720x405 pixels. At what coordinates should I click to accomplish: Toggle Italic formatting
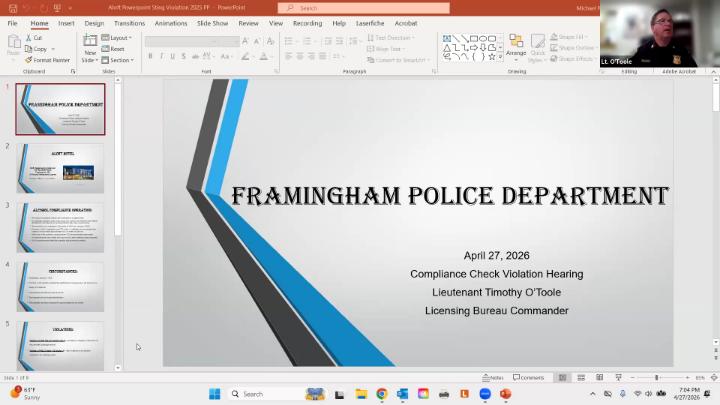point(161,56)
